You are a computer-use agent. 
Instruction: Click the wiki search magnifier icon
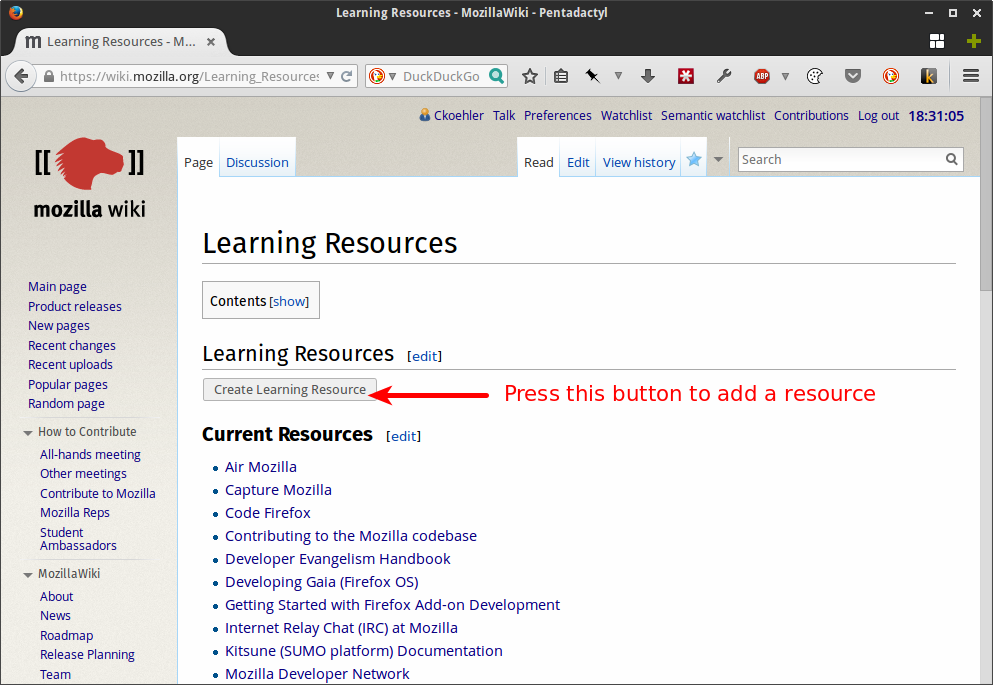(x=952, y=160)
